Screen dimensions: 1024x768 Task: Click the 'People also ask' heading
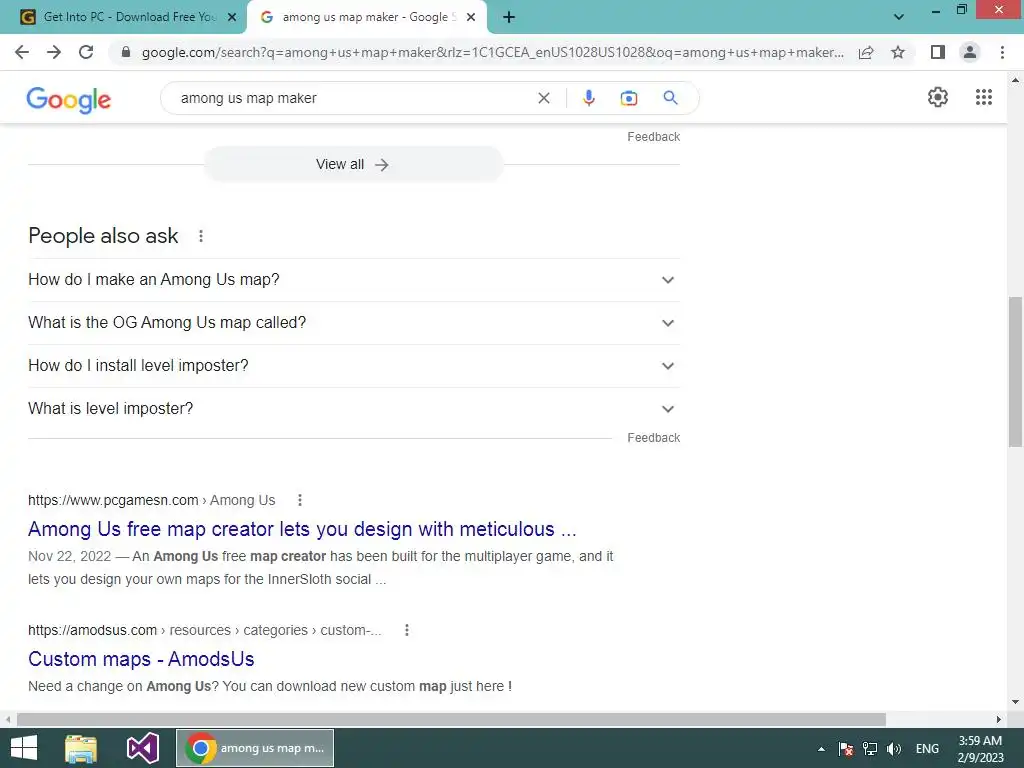(103, 236)
